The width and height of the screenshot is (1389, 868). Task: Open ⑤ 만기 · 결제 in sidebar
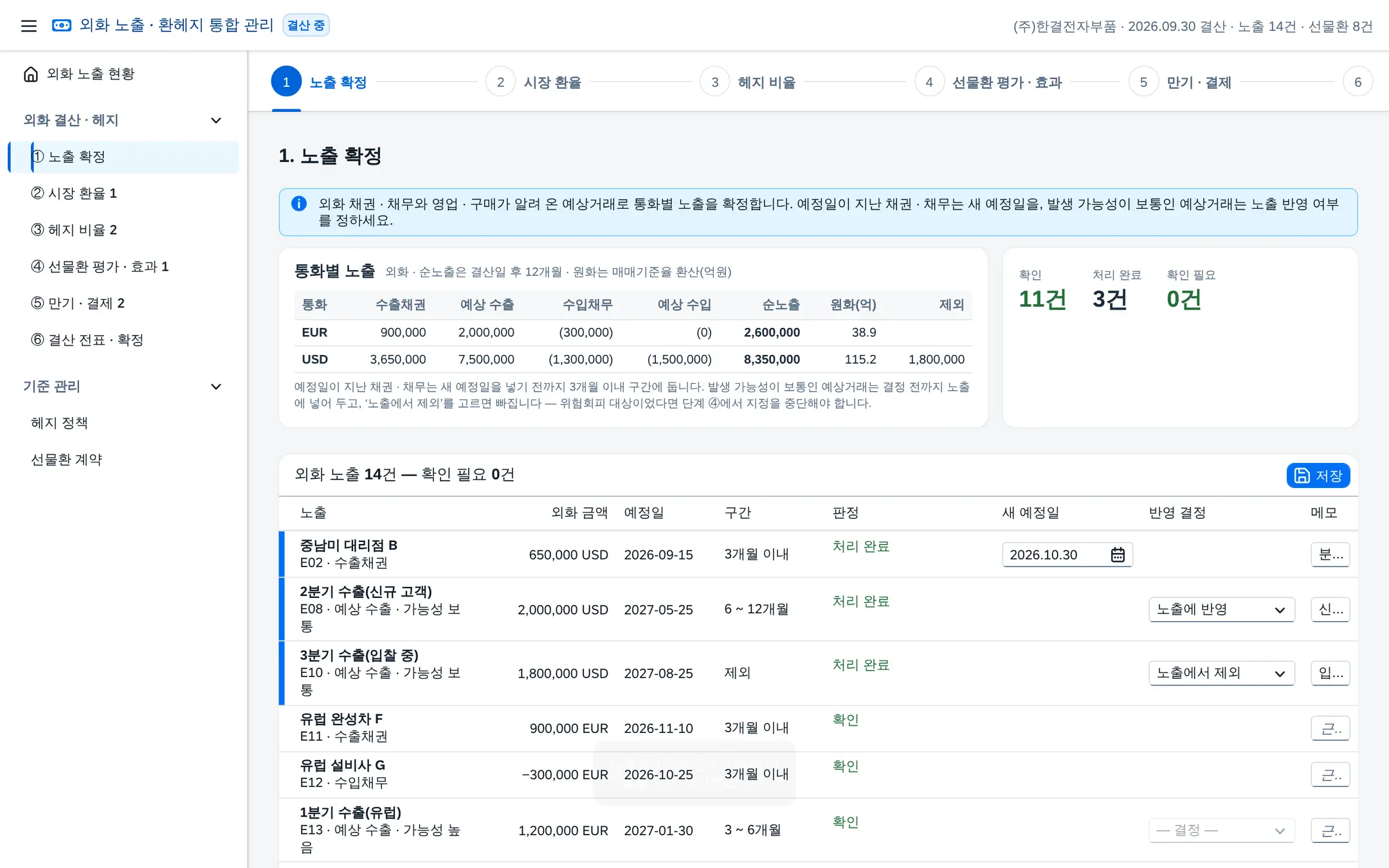tap(123, 303)
